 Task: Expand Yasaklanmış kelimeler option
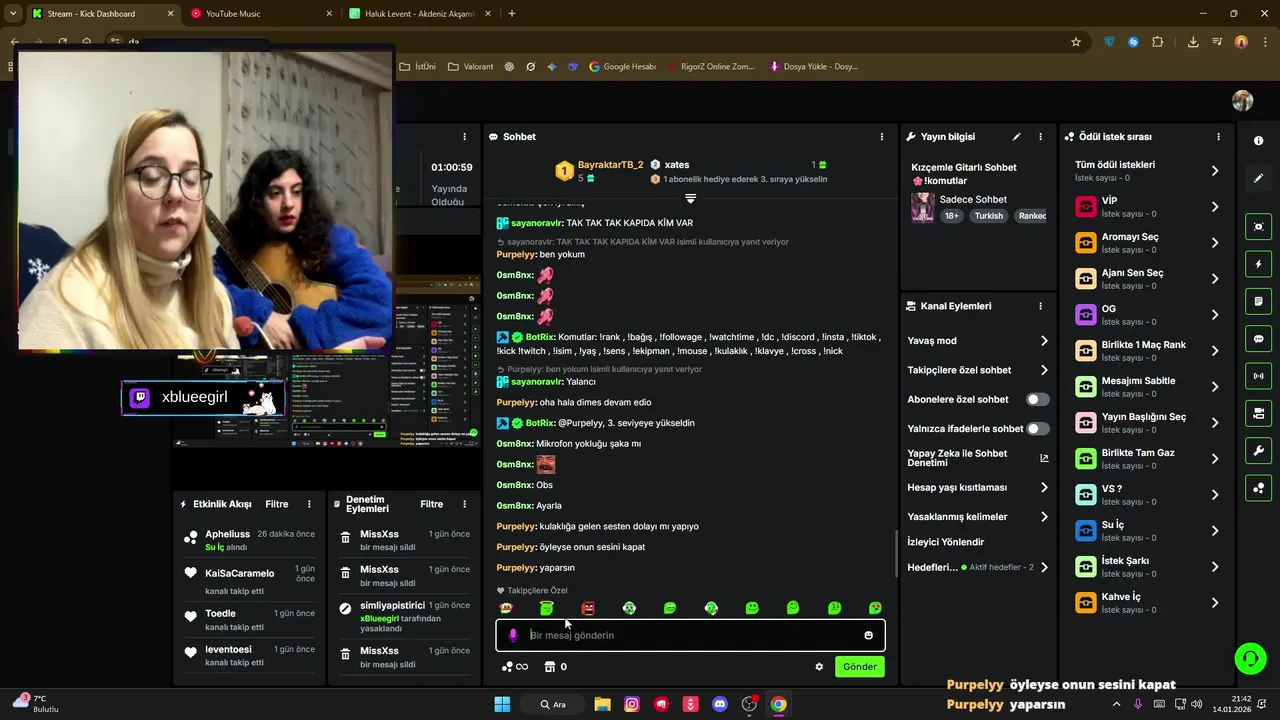[976, 517]
